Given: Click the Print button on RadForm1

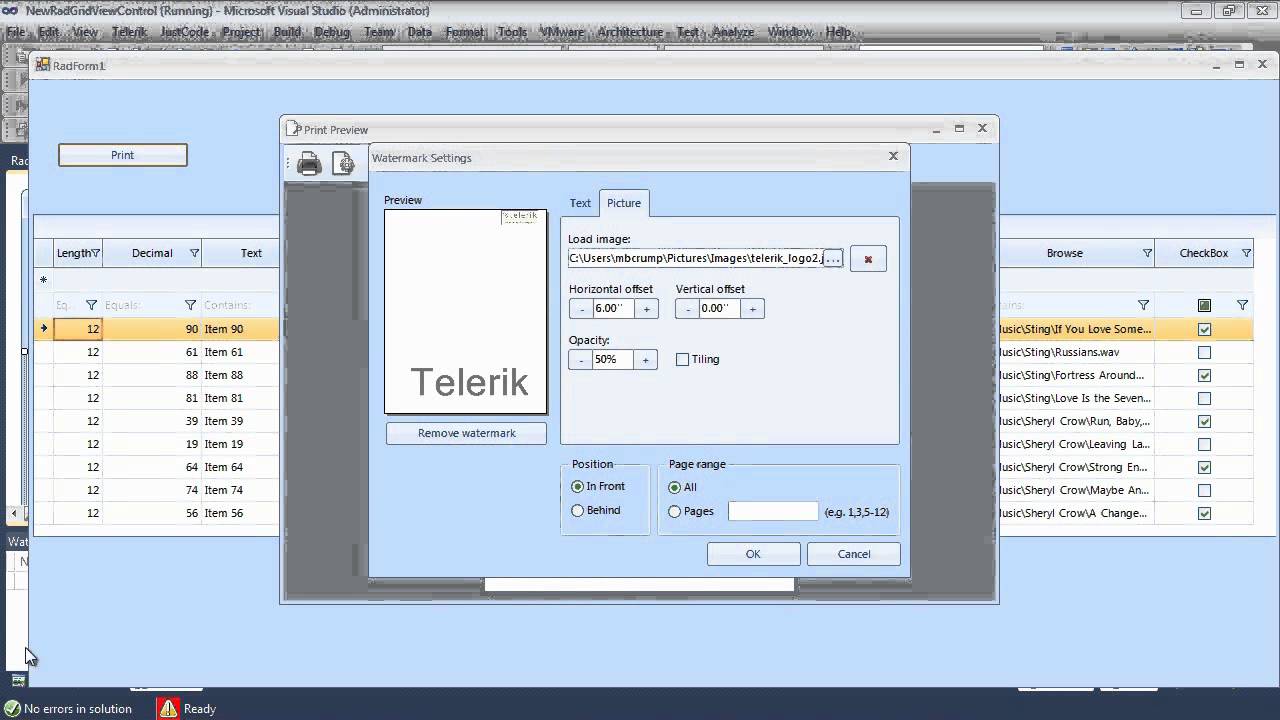Looking at the screenshot, I should click(x=122, y=155).
